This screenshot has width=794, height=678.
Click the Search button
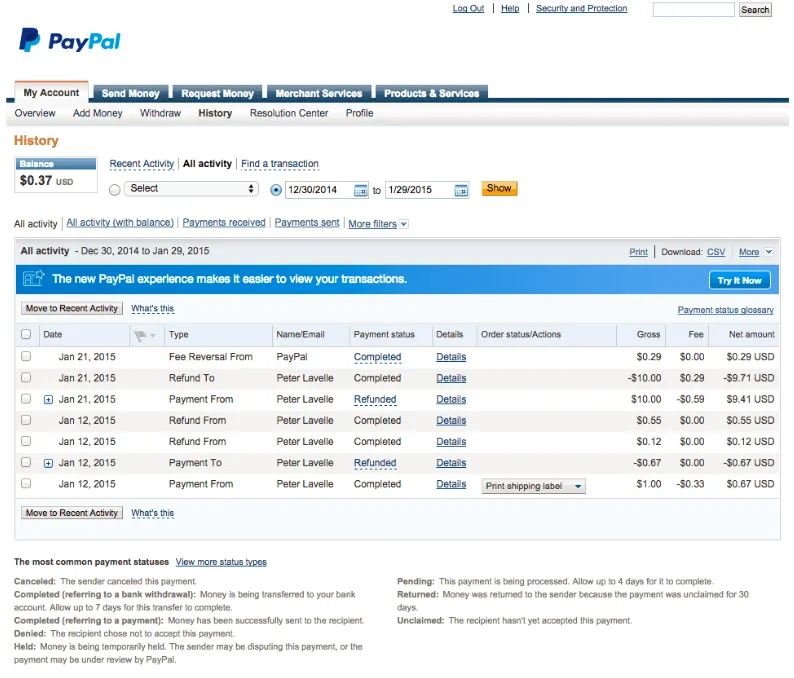coord(755,10)
